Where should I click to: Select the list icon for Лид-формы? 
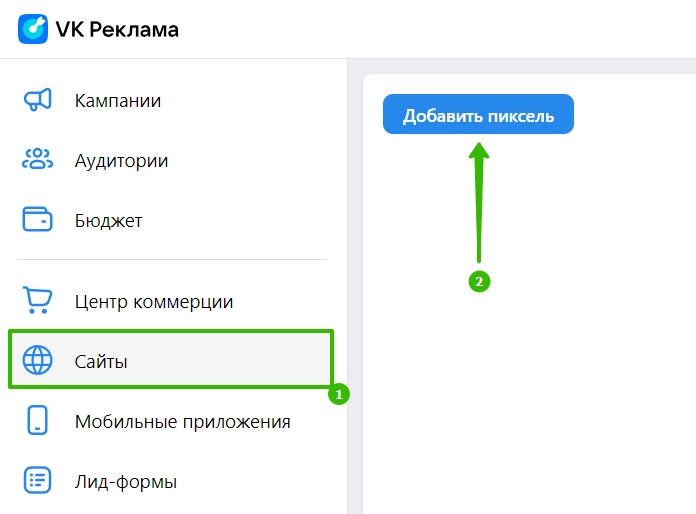click(x=37, y=480)
